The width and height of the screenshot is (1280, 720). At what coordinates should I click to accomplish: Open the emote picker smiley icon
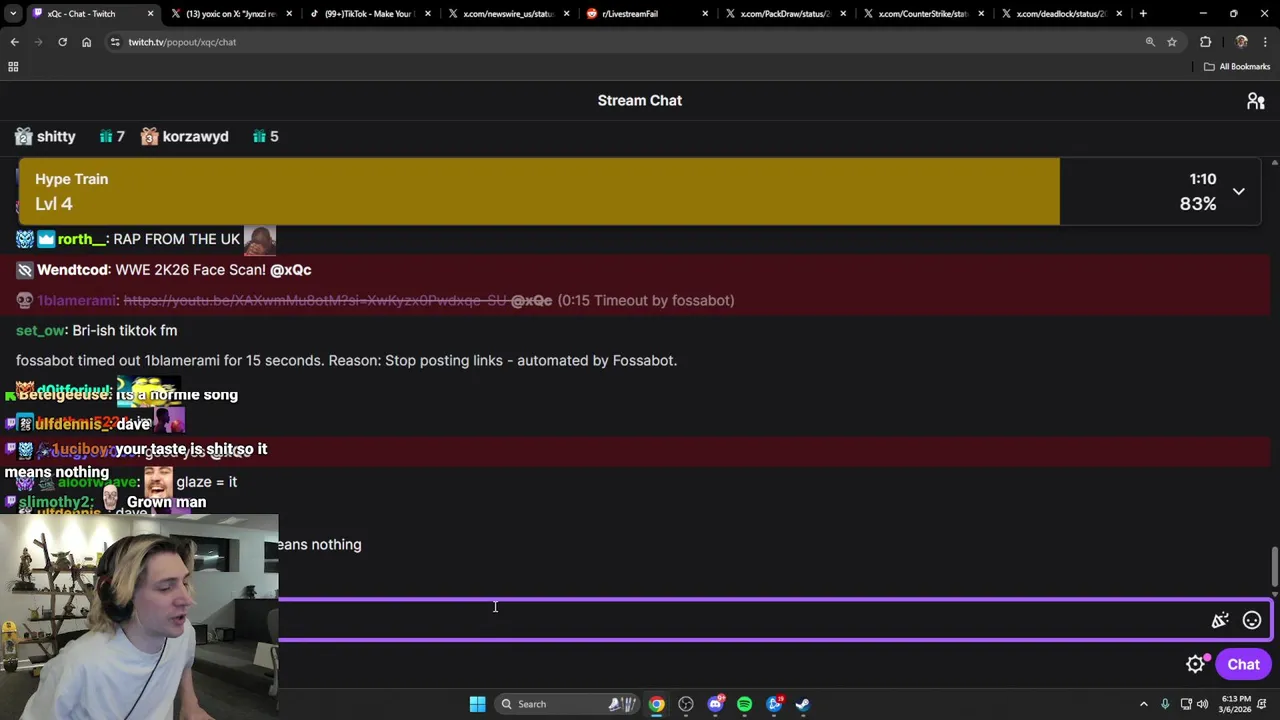(x=1251, y=621)
